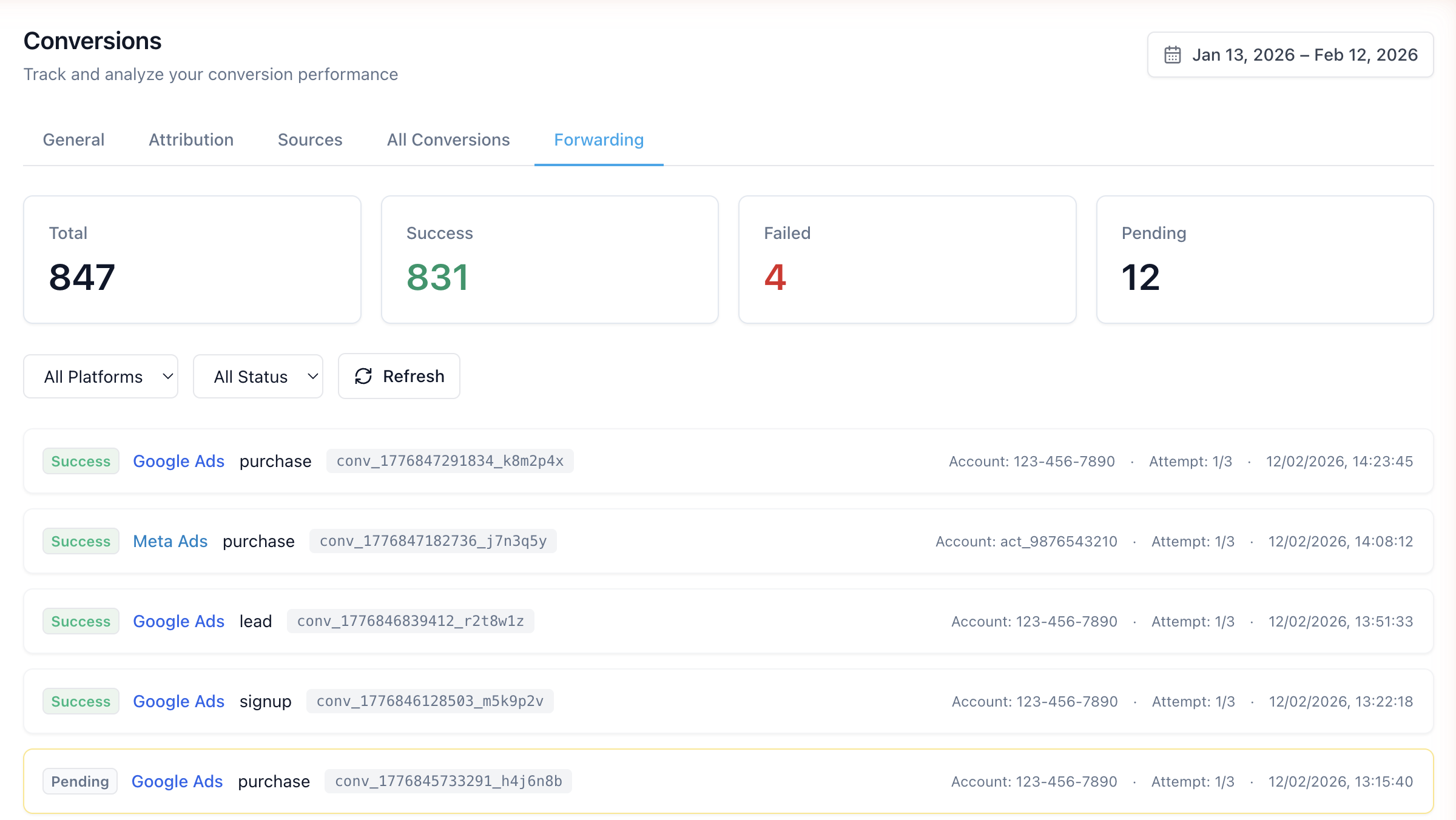Switch to the All Conversions tab
Viewport: 1456px width, 820px height.
[x=448, y=139]
